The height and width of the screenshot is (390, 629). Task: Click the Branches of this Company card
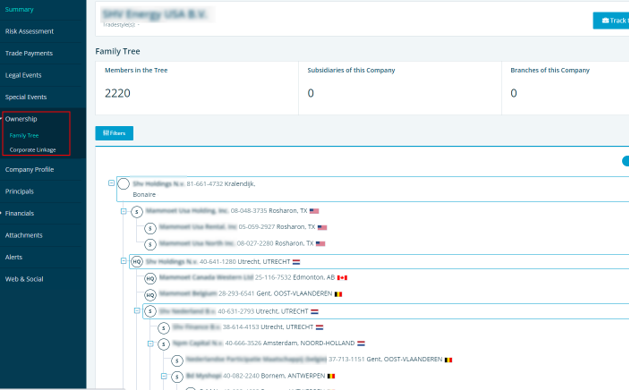click(x=566, y=88)
